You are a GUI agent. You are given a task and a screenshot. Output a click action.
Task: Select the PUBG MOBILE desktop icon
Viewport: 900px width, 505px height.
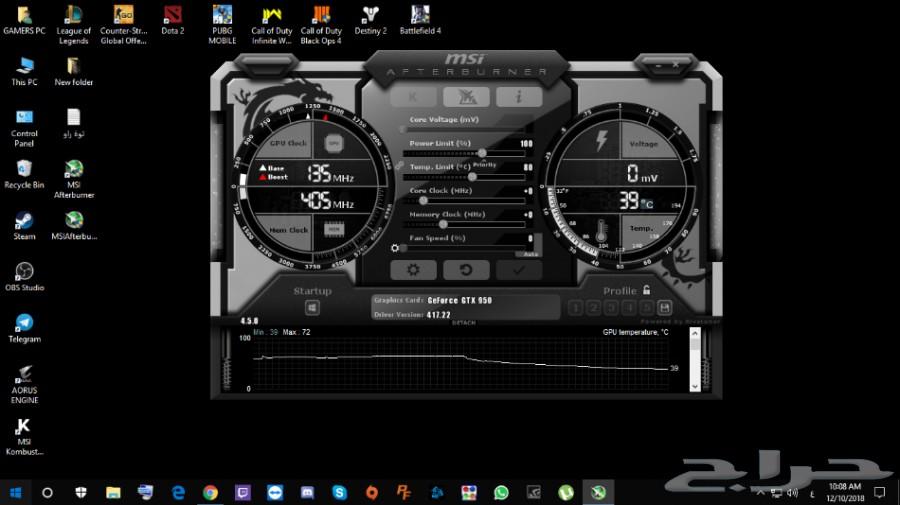click(x=222, y=25)
